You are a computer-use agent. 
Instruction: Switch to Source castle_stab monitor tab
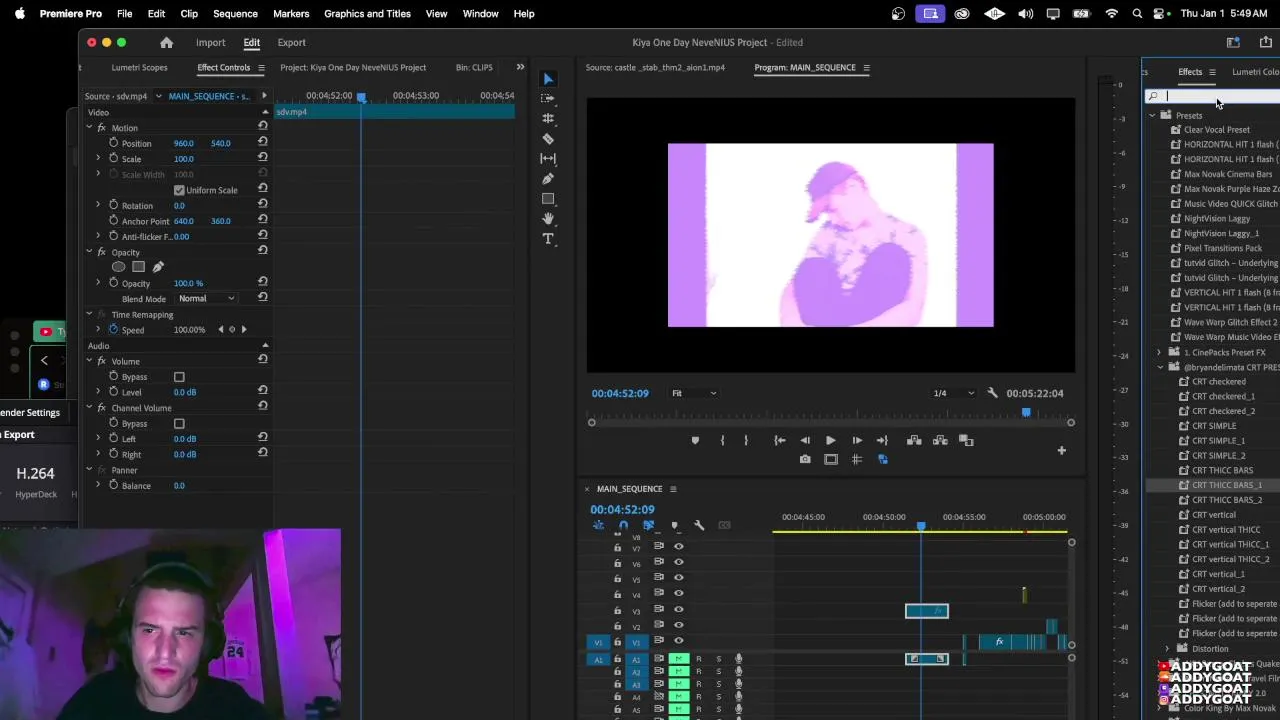pos(655,67)
